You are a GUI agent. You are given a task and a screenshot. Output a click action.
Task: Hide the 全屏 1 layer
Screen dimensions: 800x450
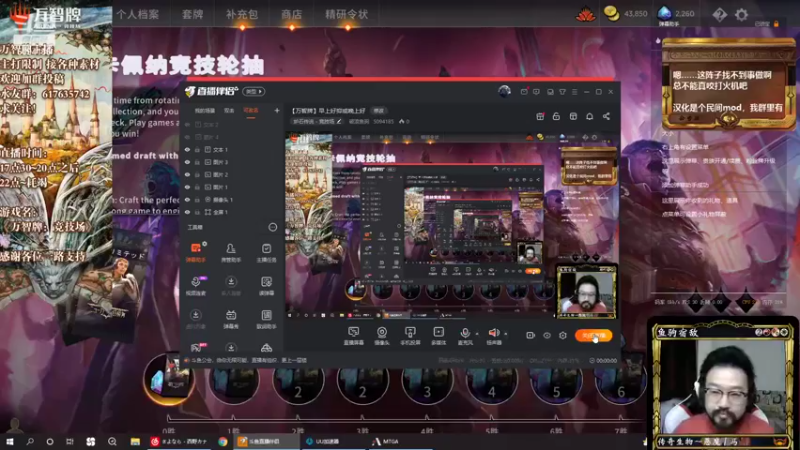point(187,212)
